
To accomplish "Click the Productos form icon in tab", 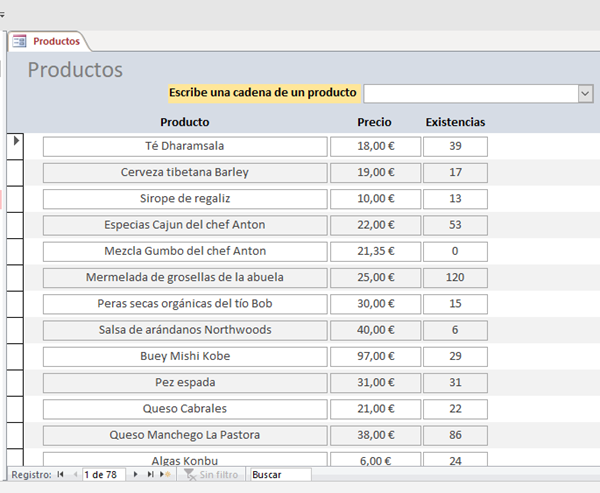I will point(19,41).
